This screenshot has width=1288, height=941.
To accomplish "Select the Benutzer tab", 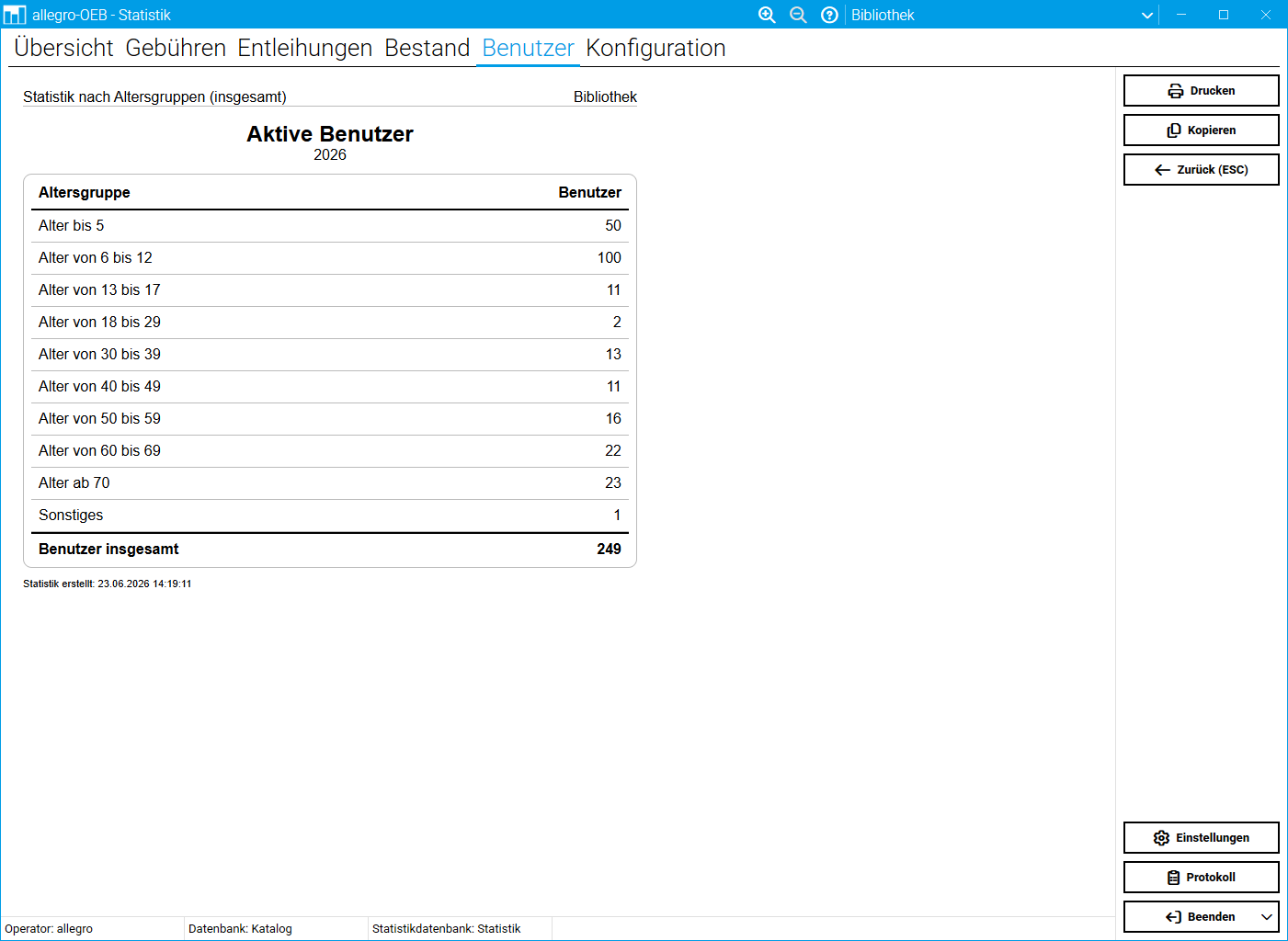I will click(528, 48).
